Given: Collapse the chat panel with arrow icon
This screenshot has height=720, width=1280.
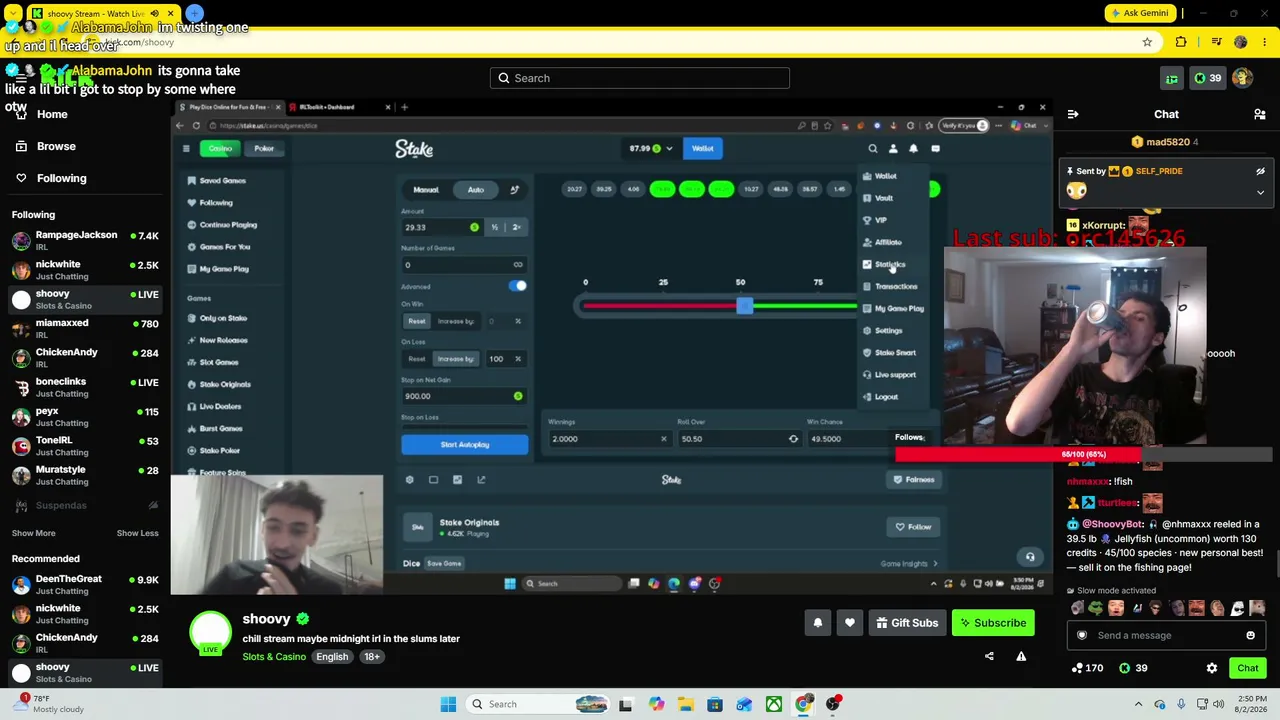Looking at the screenshot, I should 1073,114.
